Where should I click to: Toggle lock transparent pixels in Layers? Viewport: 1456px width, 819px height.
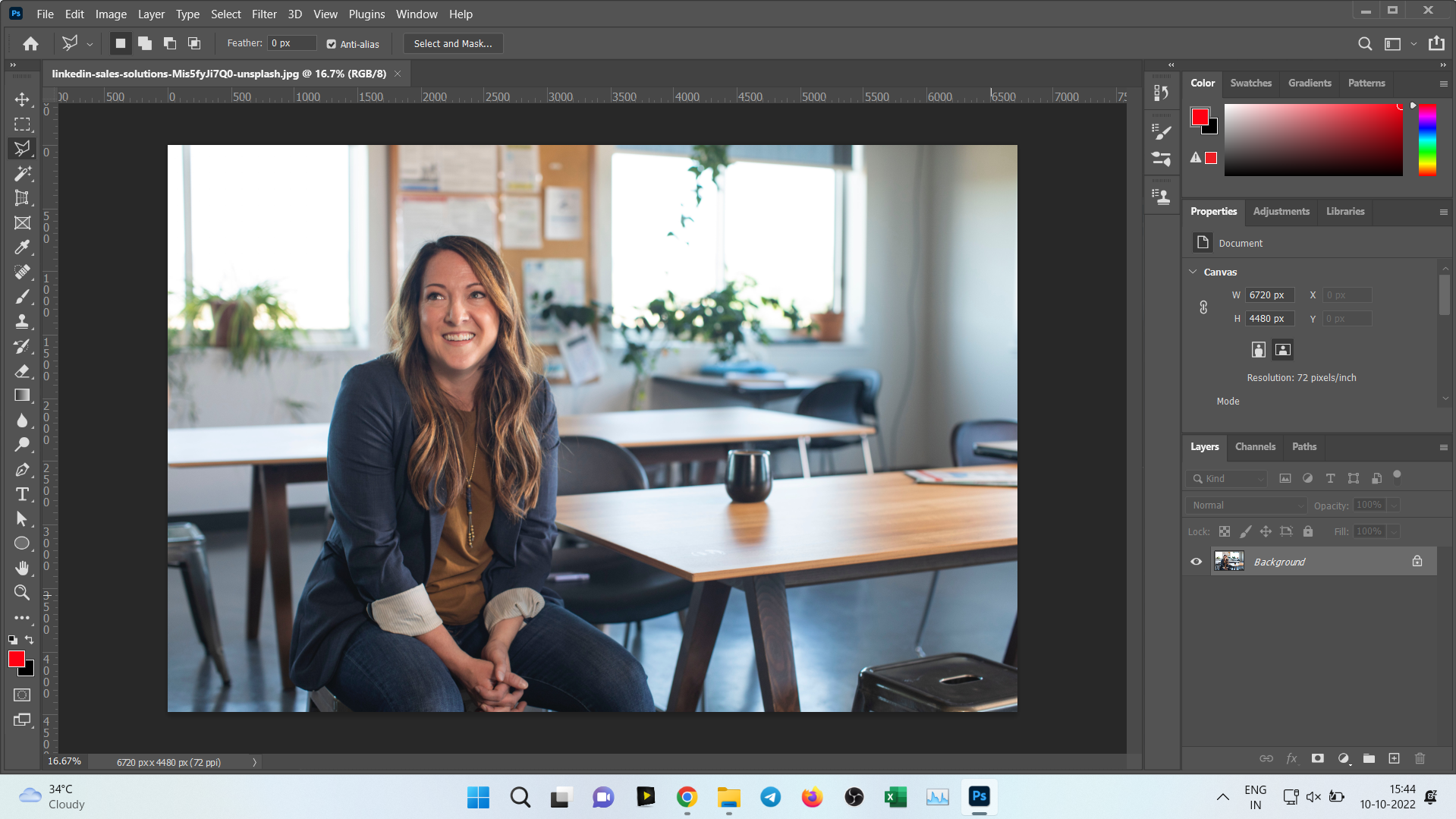1225,531
